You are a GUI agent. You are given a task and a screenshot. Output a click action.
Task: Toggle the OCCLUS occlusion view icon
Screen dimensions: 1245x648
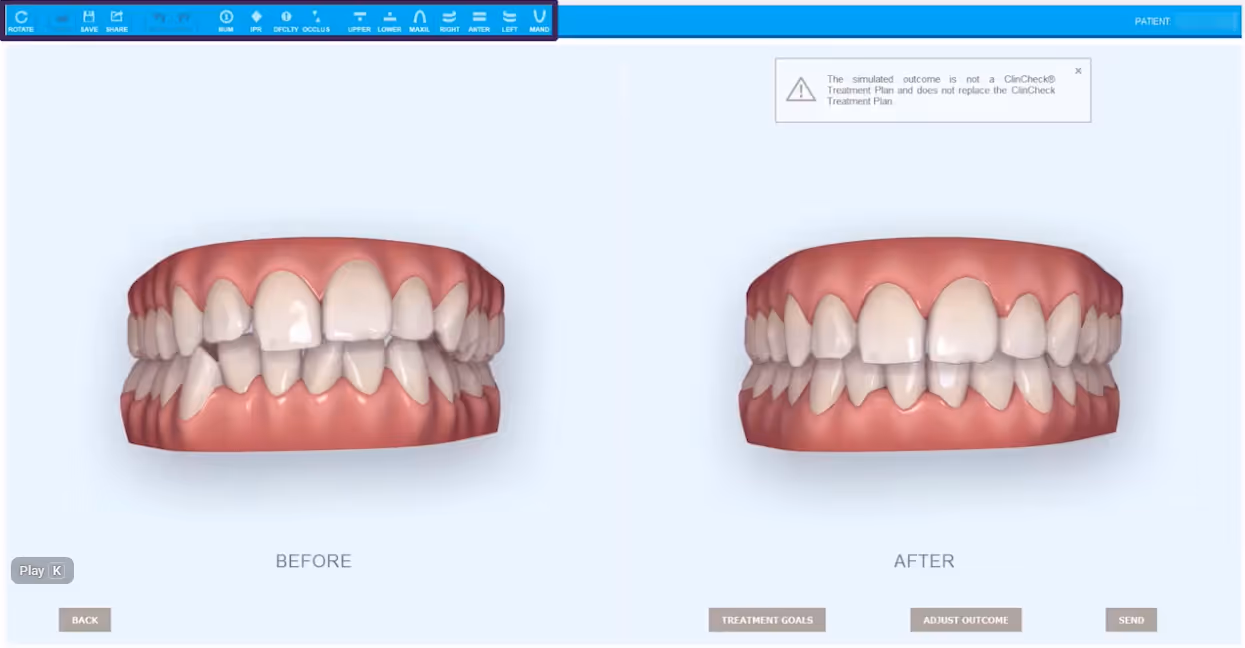316,20
